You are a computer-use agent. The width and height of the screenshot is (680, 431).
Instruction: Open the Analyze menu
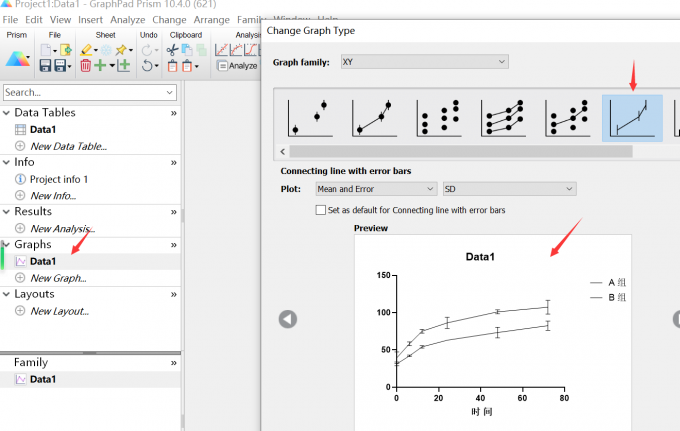tap(127, 19)
